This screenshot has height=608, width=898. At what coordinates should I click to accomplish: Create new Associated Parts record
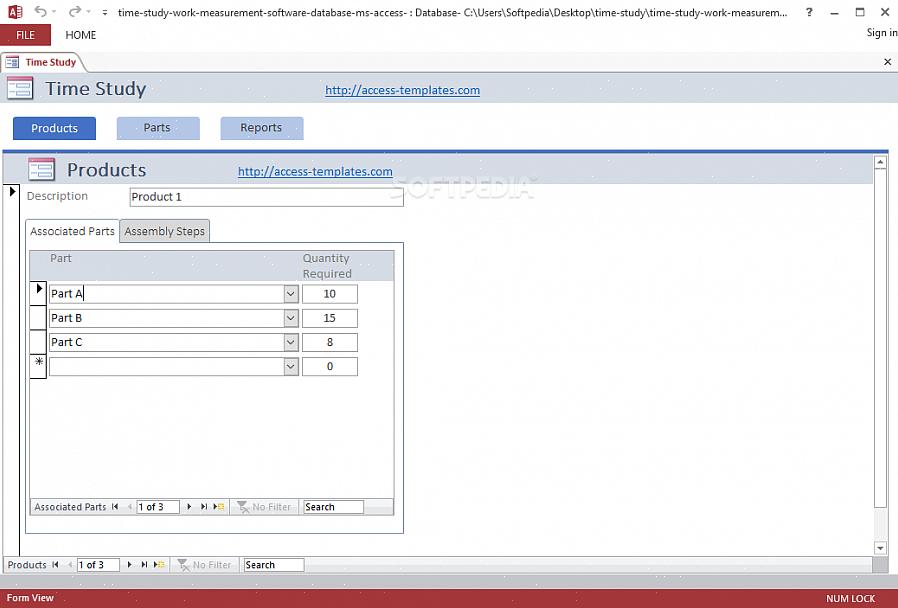click(219, 507)
